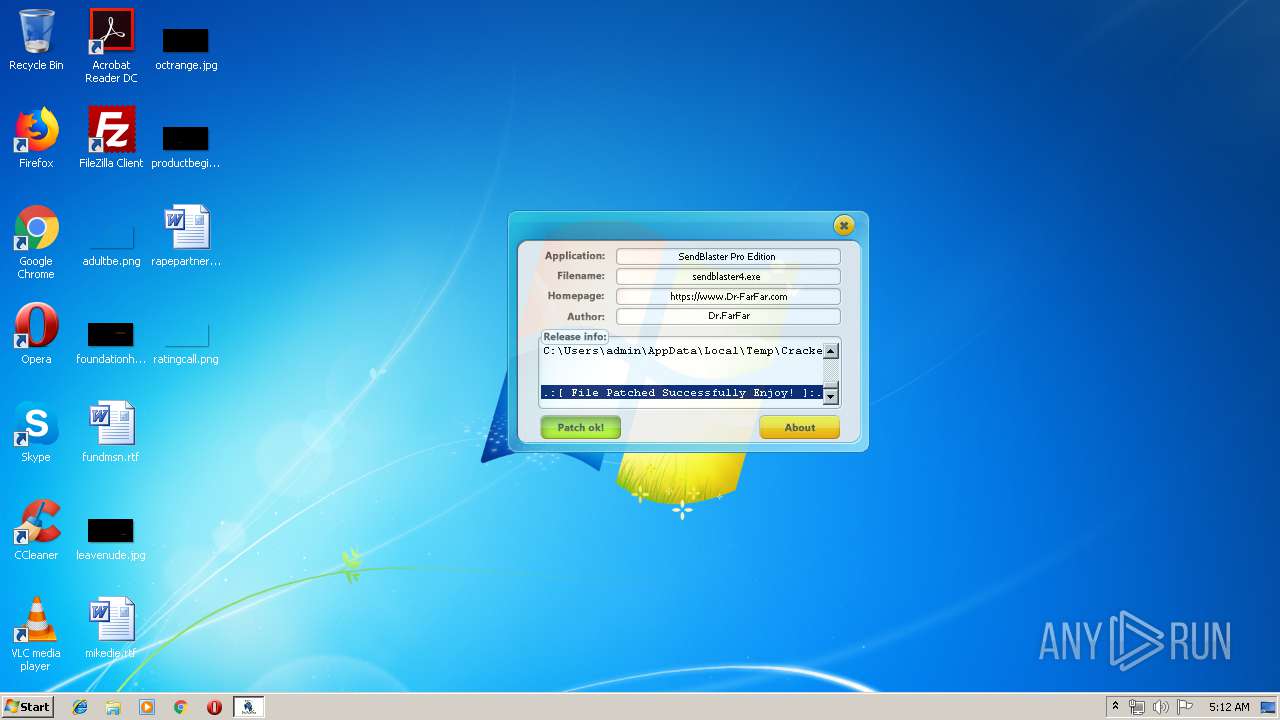Click release info scrollbar down arrow
This screenshot has width=1280, height=720.
click(830, 395)
